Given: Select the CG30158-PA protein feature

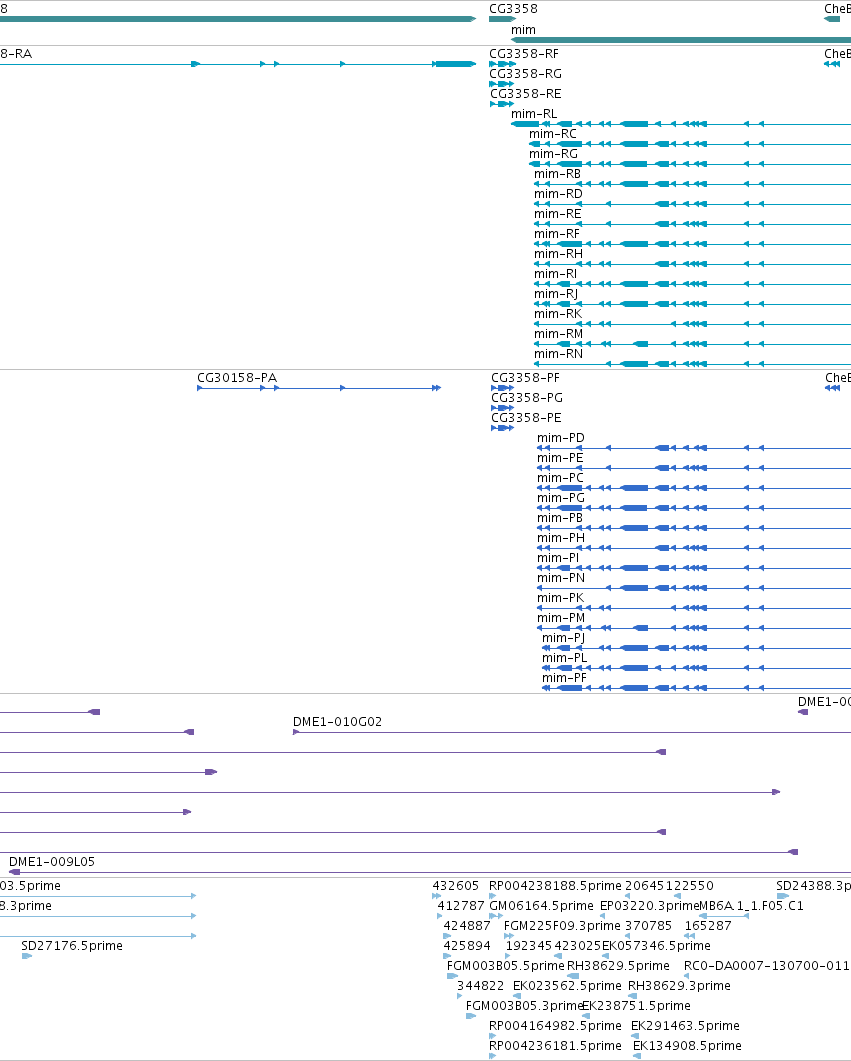Looking at the screenshot, I should [x=237, y=378].
